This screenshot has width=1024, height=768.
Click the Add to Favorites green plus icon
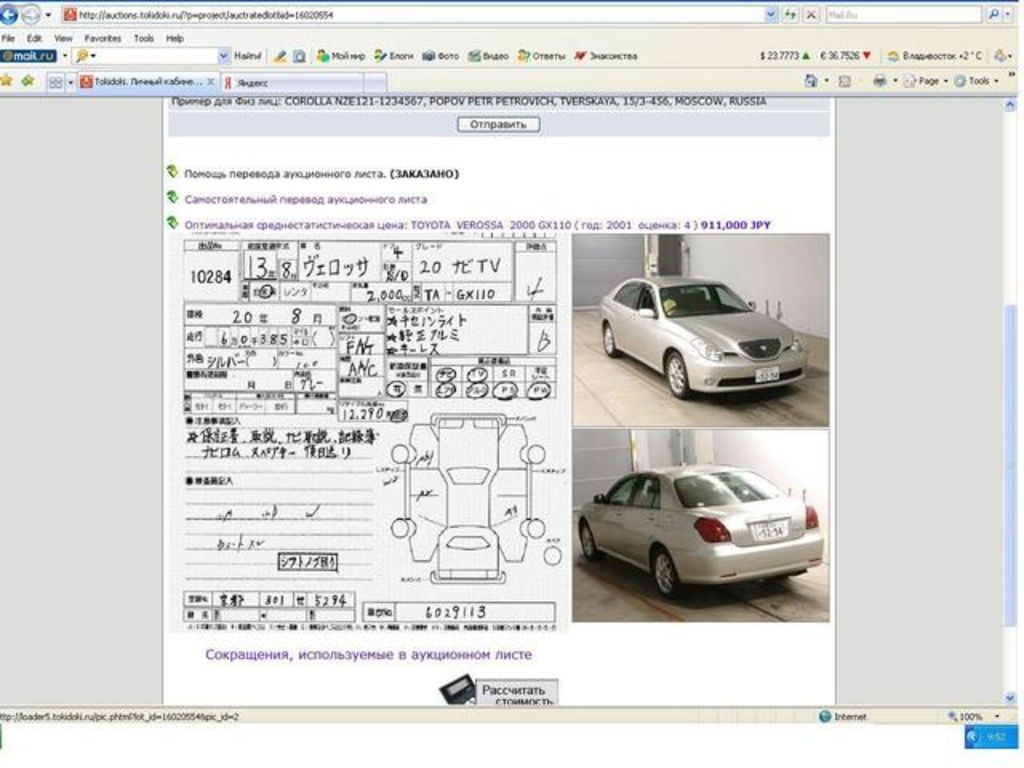pos(27,81)
